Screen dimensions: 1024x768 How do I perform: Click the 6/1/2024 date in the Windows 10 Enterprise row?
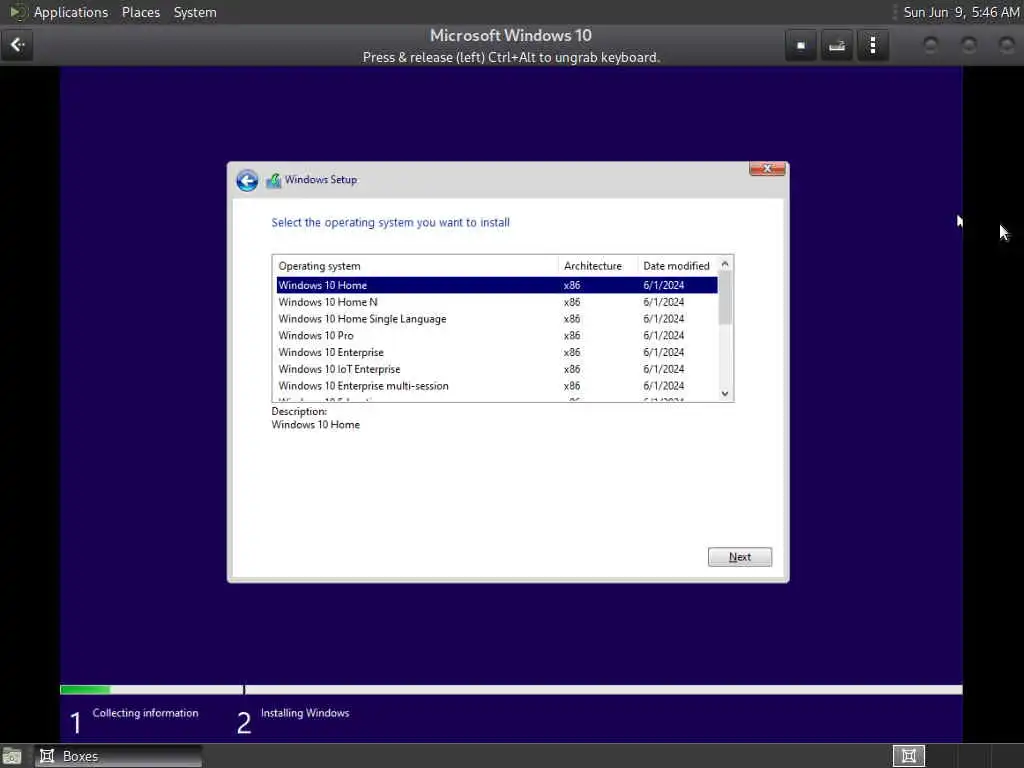(x=664, y=352)
